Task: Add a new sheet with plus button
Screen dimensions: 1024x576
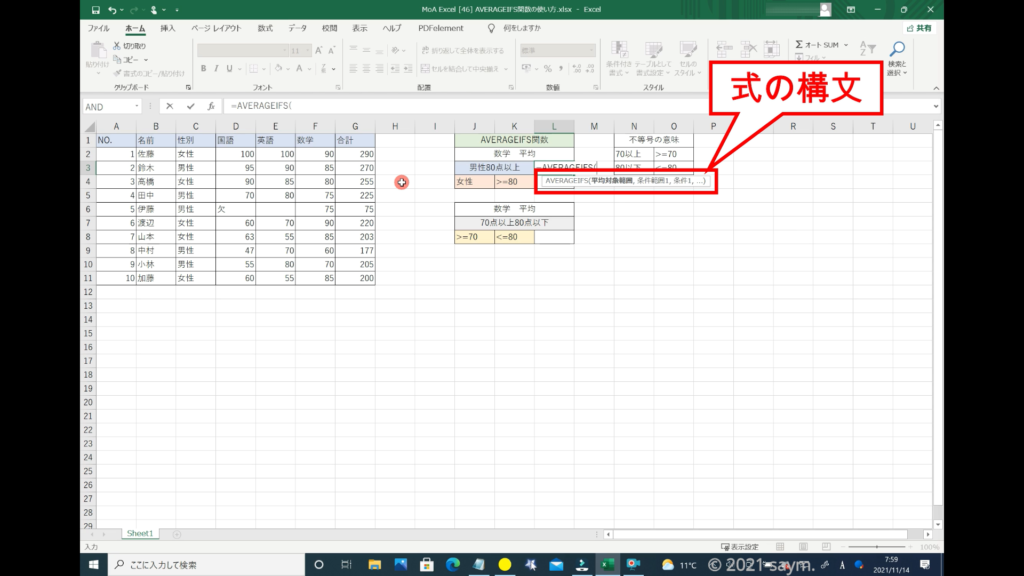Action: click(177, 534)
